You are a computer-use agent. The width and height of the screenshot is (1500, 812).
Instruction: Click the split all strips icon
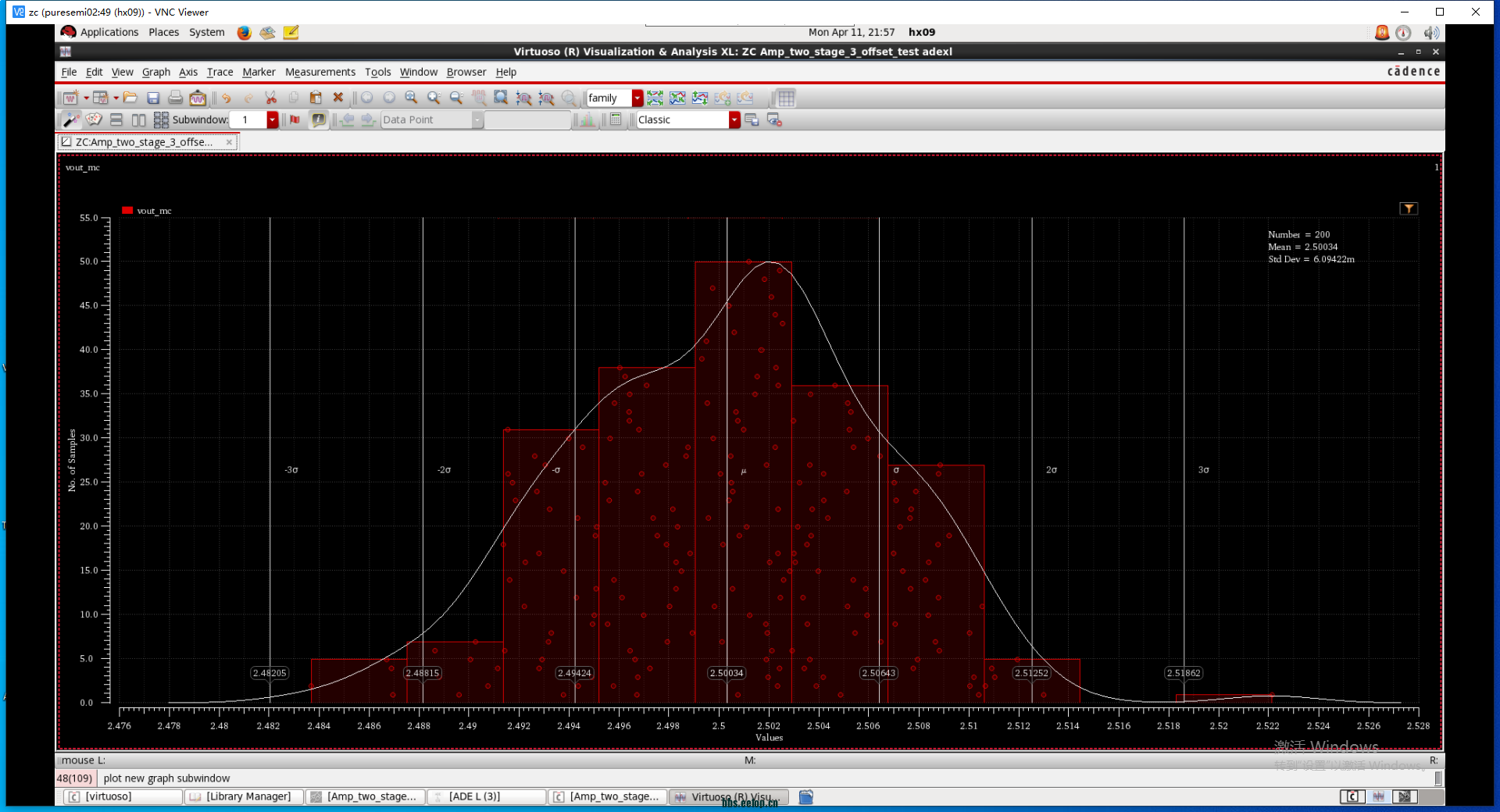click(655, 98)
